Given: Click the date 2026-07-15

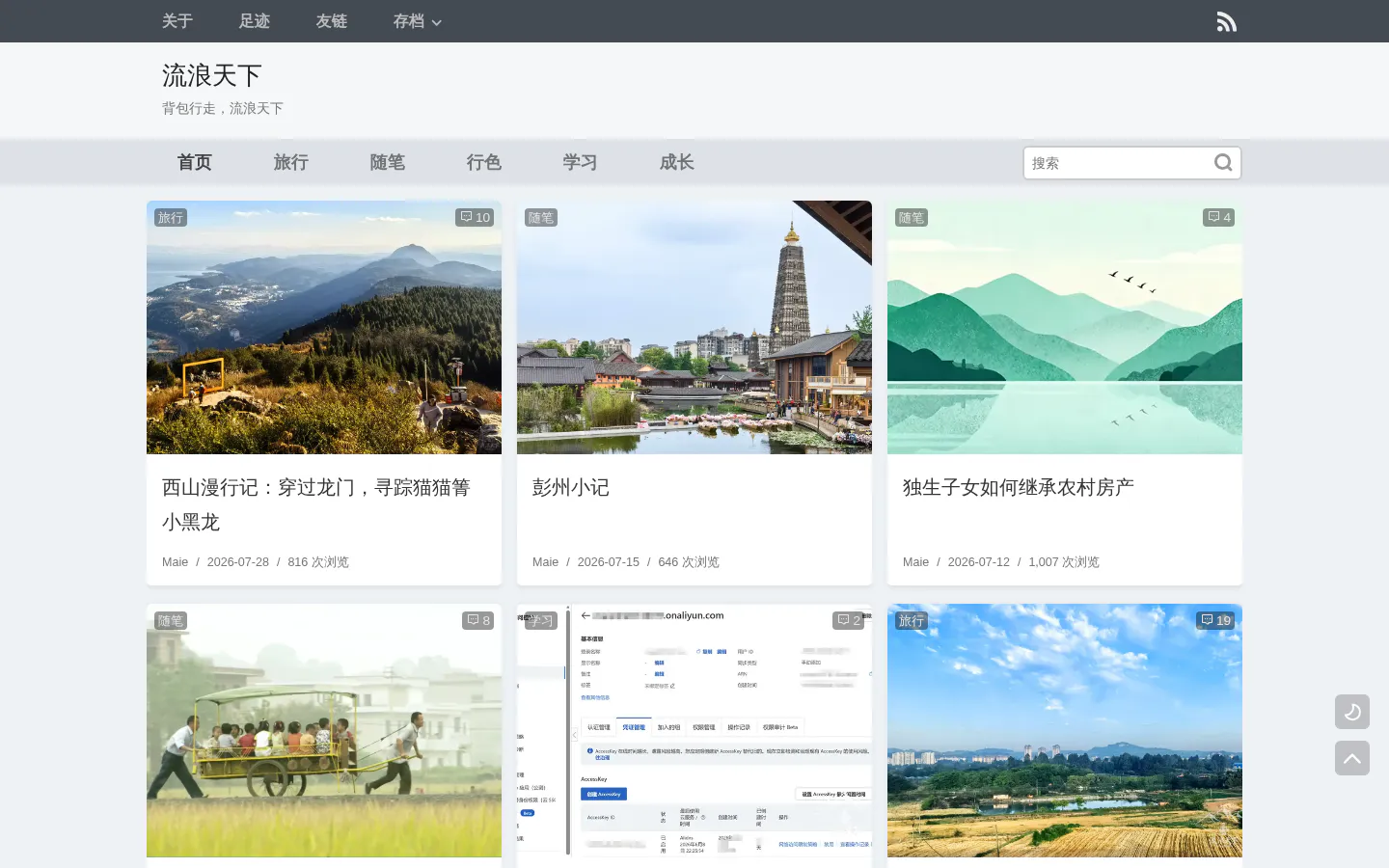Looking at the screenshot, I should point(608,561).
